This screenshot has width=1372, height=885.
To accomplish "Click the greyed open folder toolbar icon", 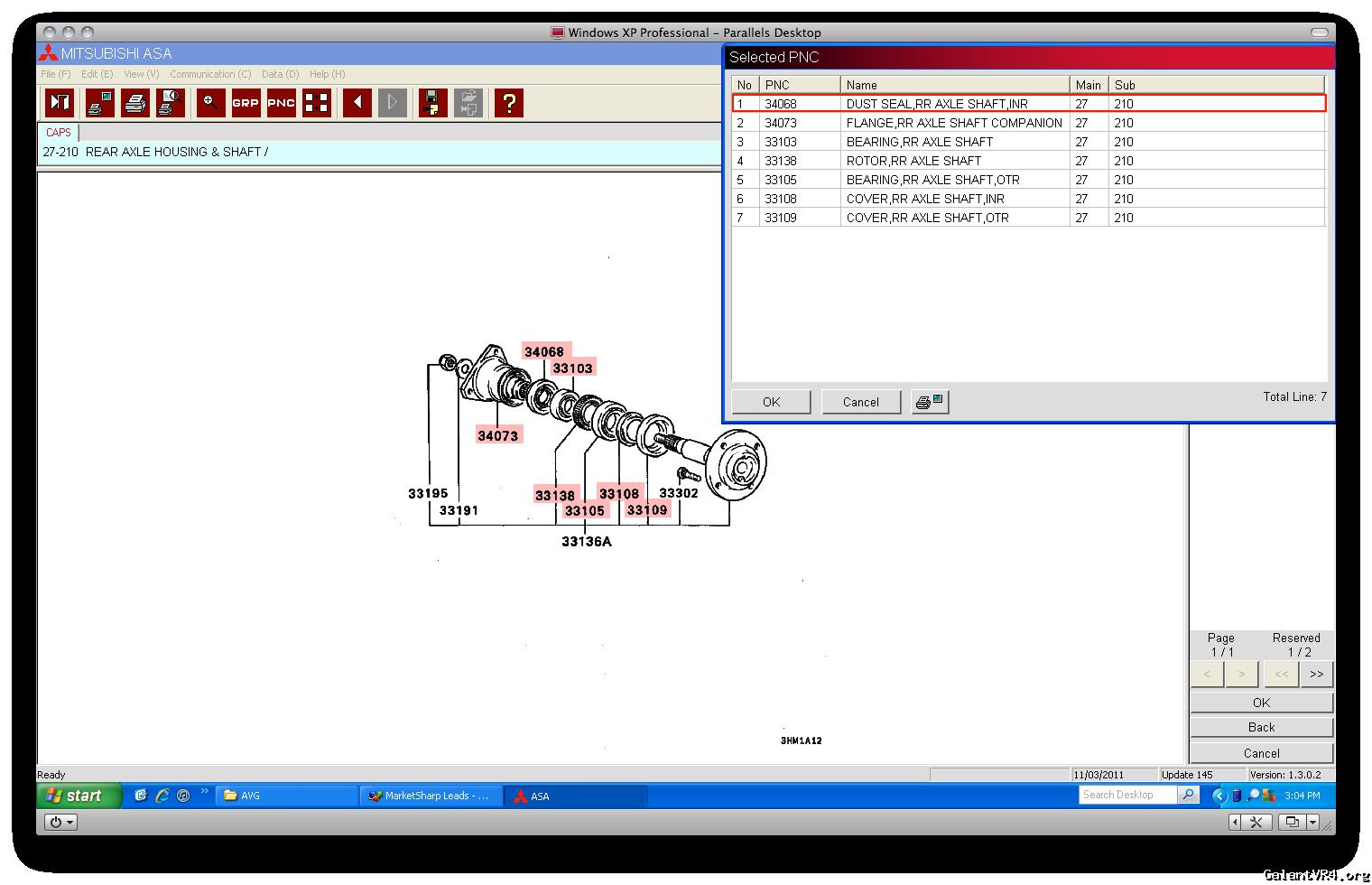I will [468, 103].
